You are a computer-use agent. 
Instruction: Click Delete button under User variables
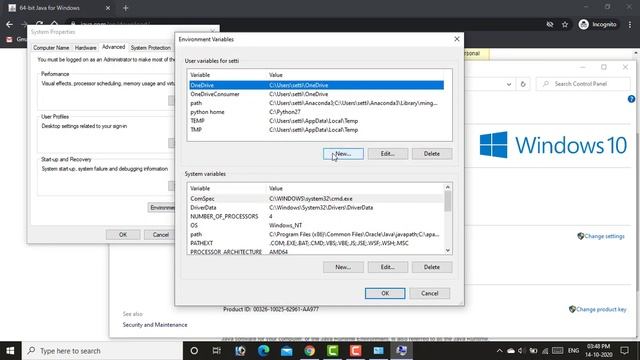tap(432, 154)
